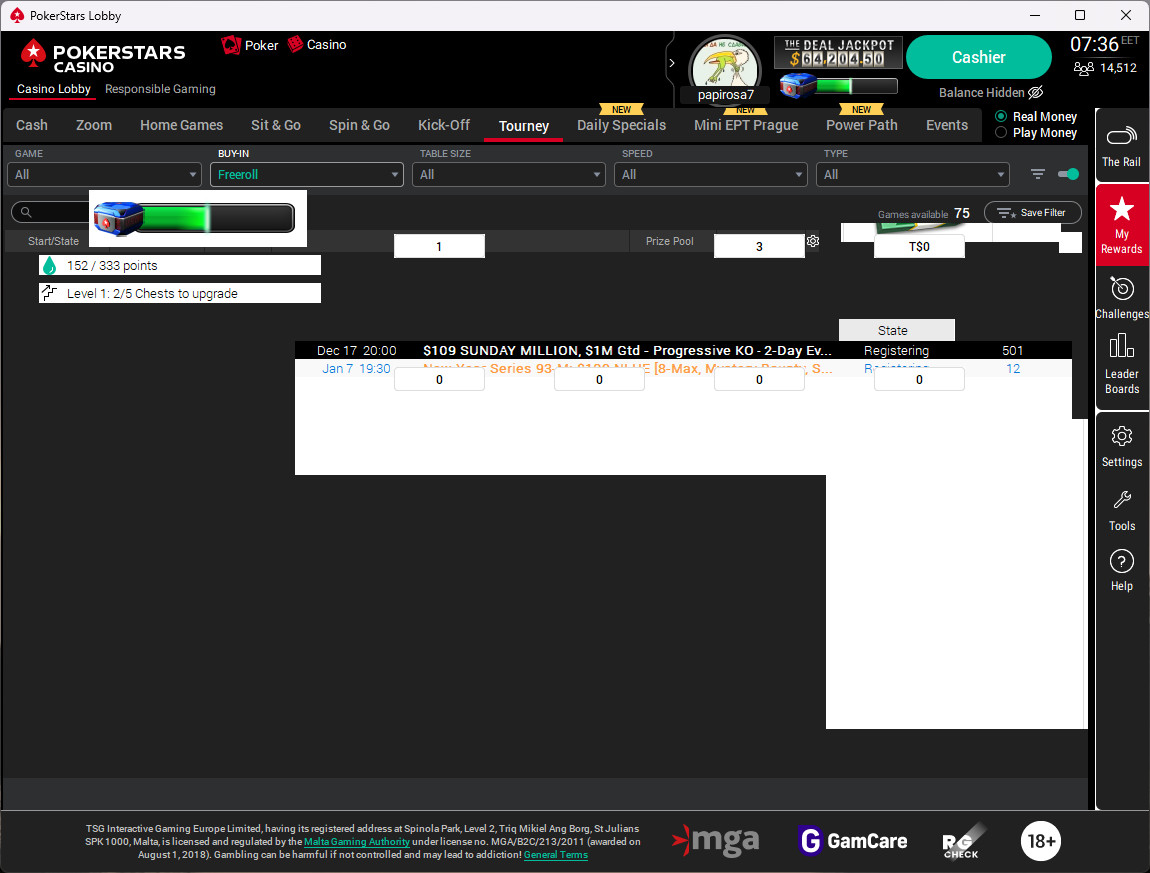Click the 152 / 333 points text
This screenshot has height=873, width=1150.
(x=111, y=266)
